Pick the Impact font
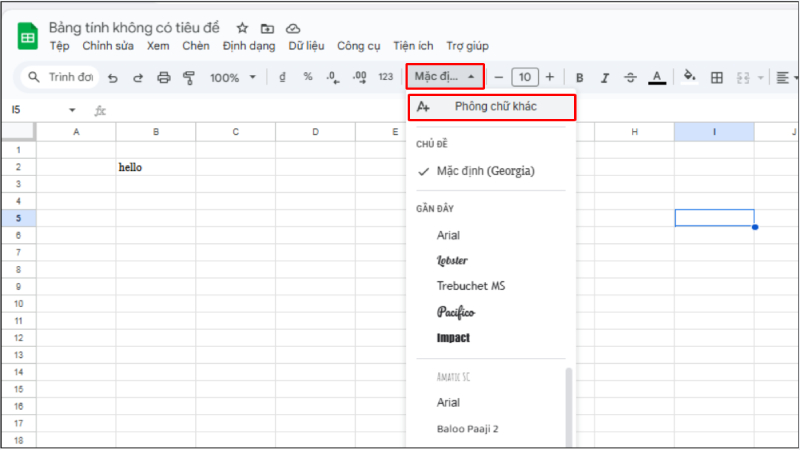The width and height of the screenshot is (800, 450). [453, 338]
